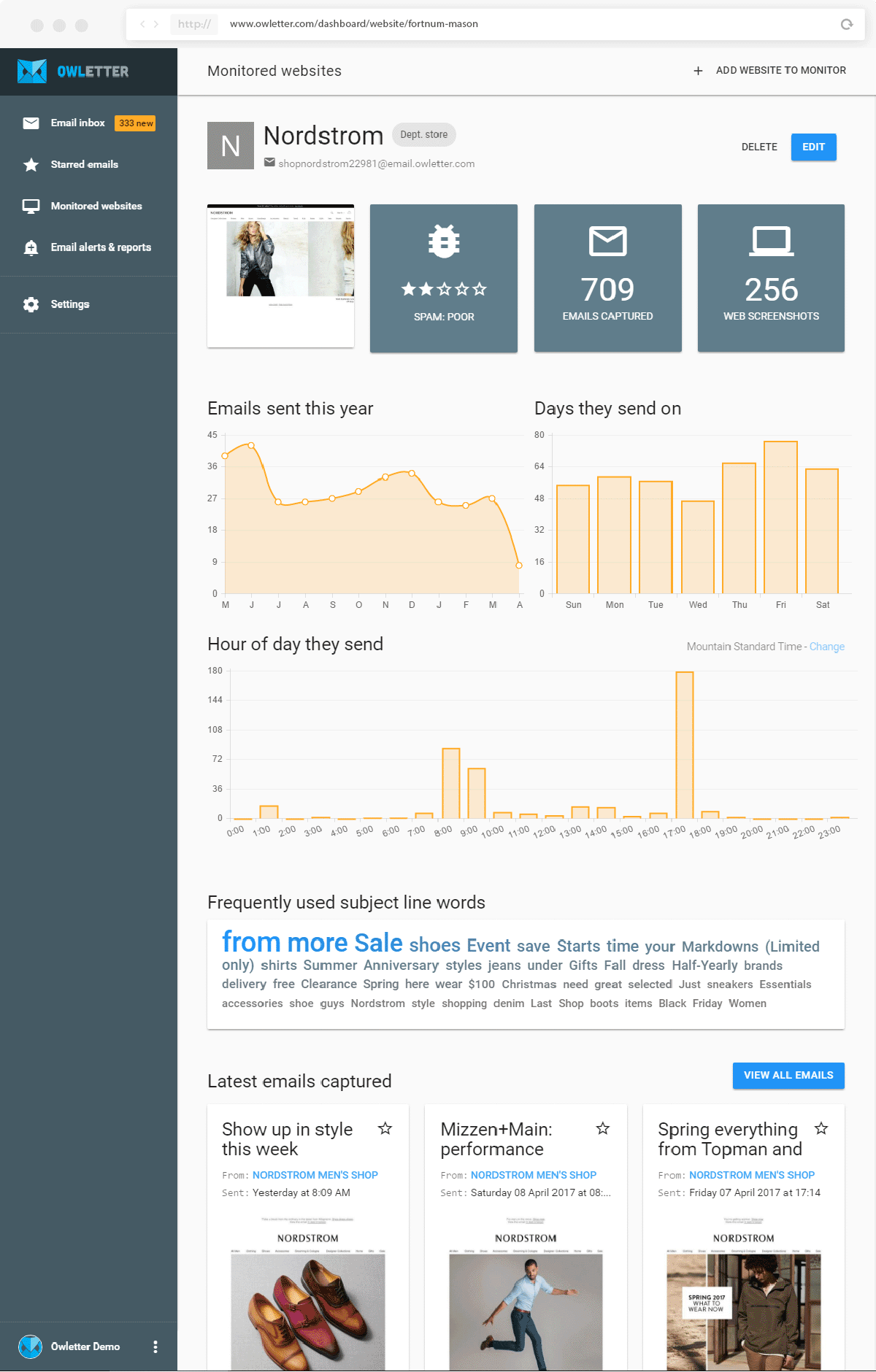Click the 17:00 bar in hourly chart
Screen dimensions: 876x1372
[x=685, y=745]
